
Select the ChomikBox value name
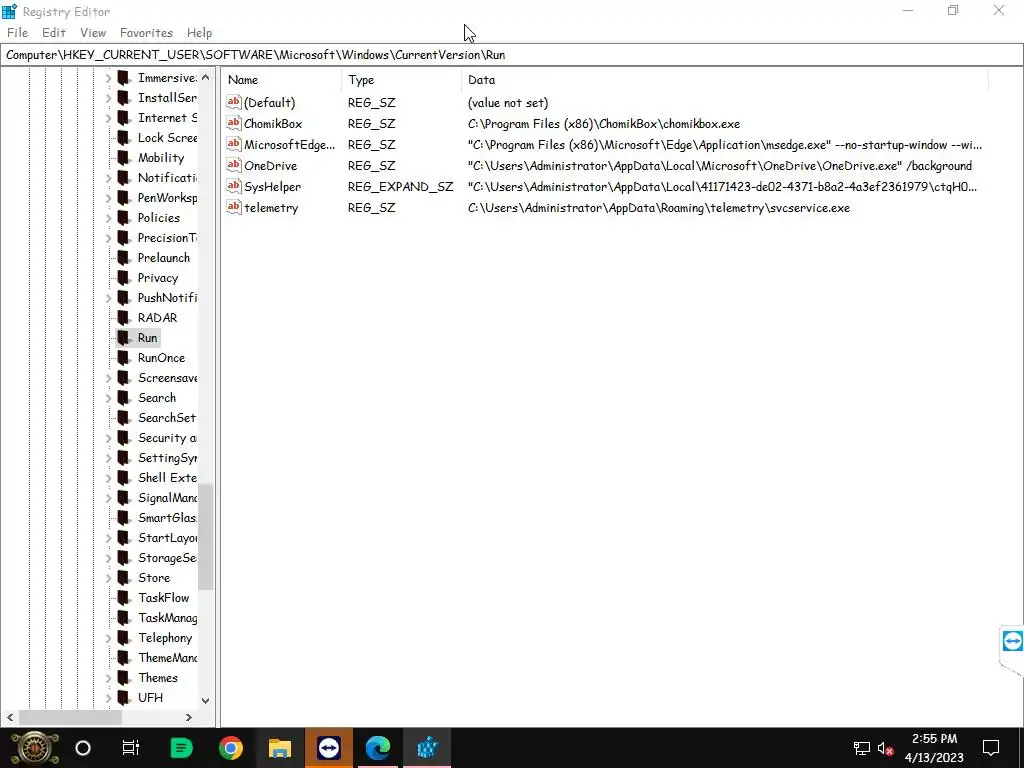(273, 123)
